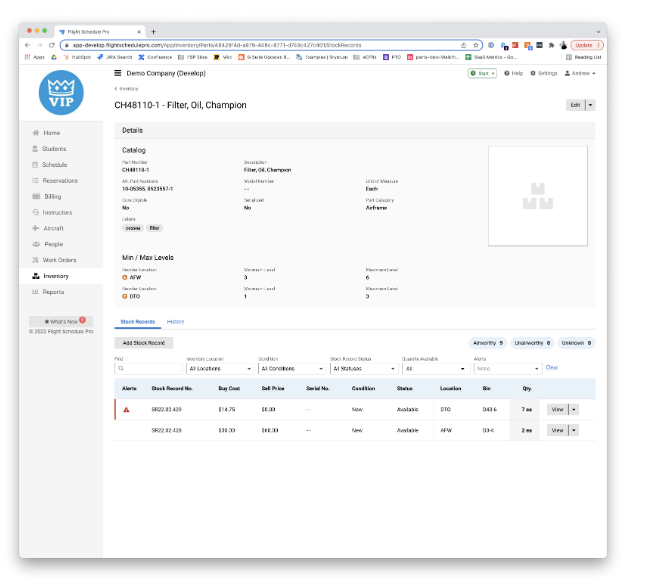View stock record SR22.02.429
The image size is (657, 577).
pos(557,409)
